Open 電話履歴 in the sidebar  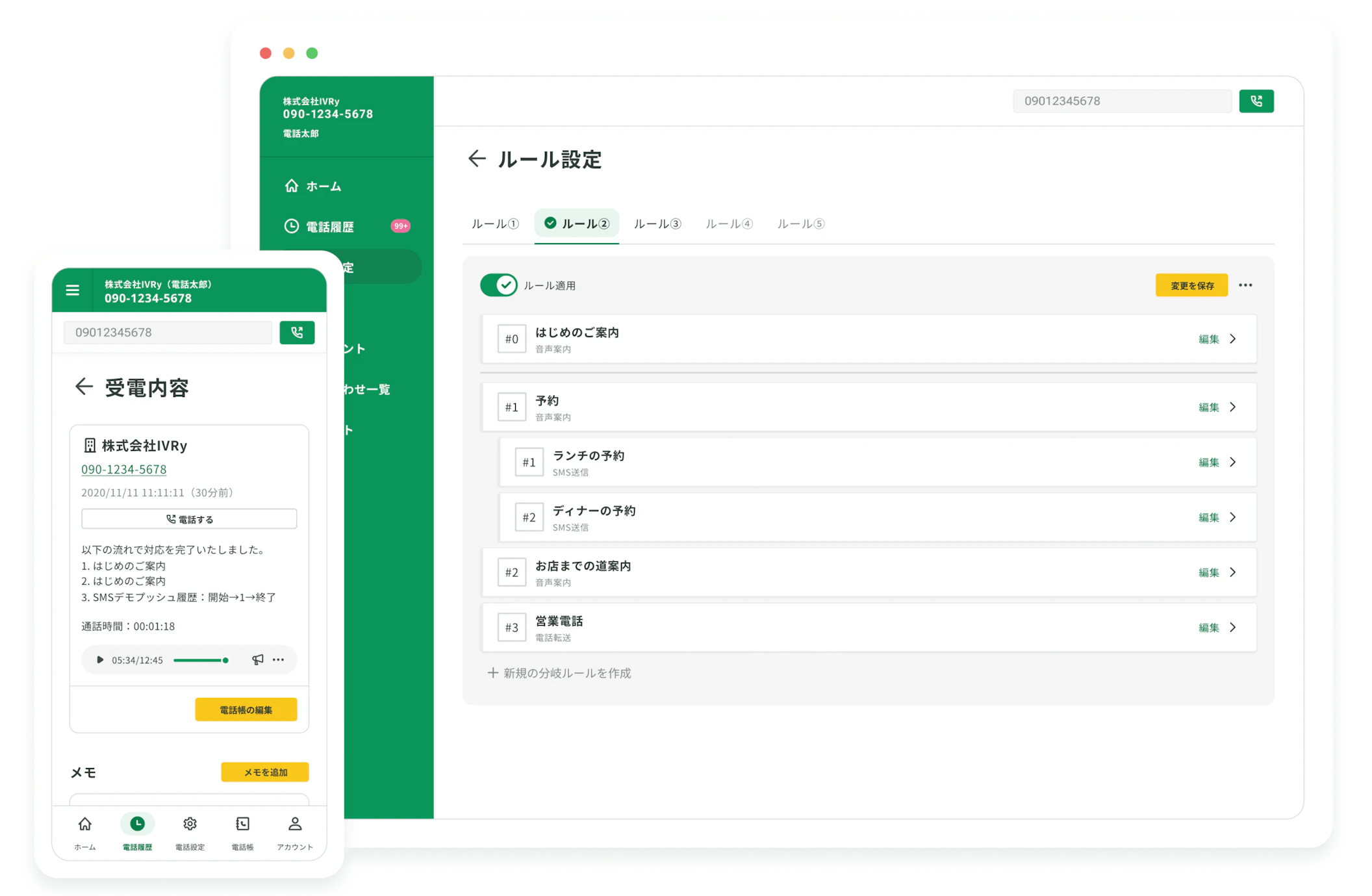point(330,227)
